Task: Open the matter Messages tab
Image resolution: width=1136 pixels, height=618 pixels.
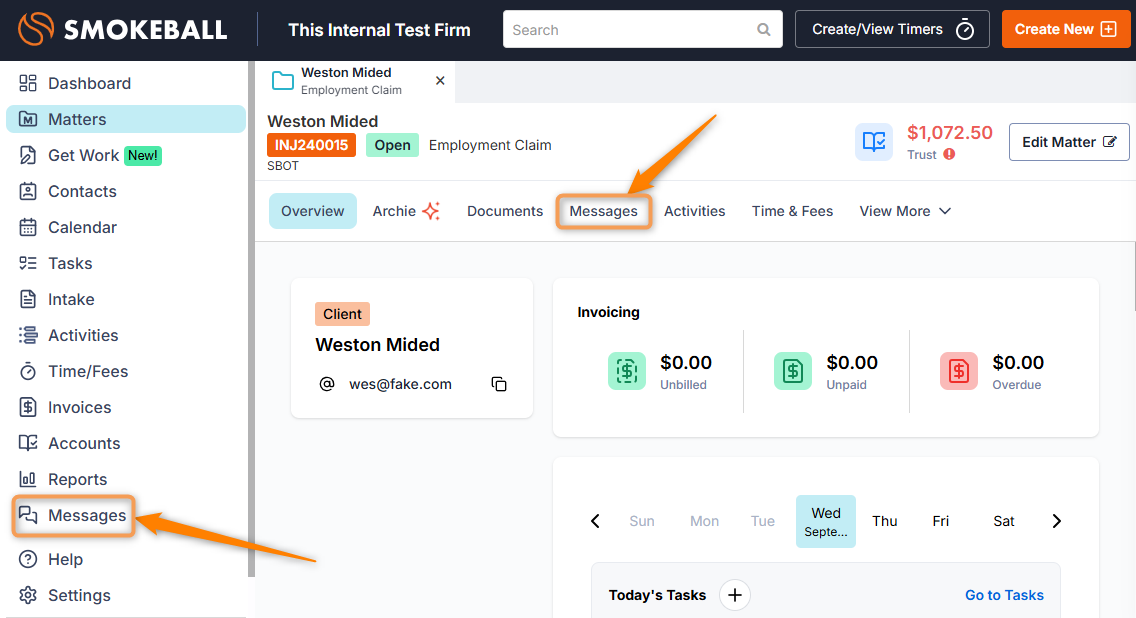Action: click(x=603, y=211)
